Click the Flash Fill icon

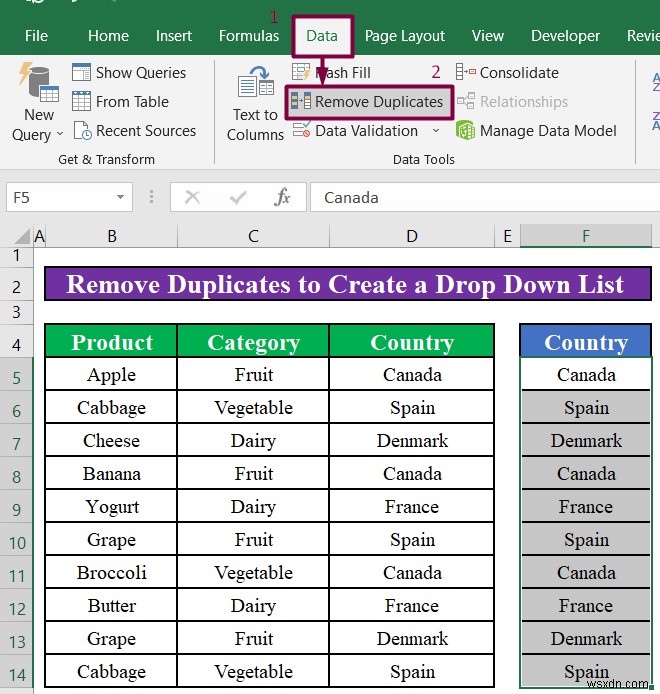pyautogui.click(x=301, y=72)
